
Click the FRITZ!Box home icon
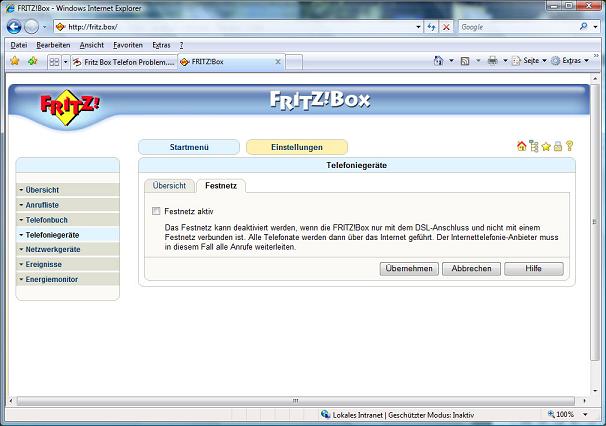point(521,147)
